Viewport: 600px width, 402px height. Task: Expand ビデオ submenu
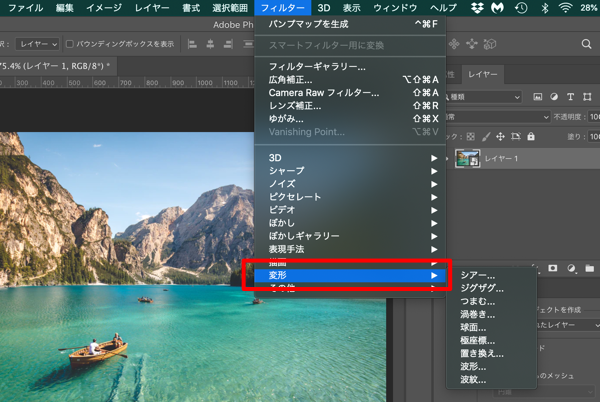click(x=350, y=210)
